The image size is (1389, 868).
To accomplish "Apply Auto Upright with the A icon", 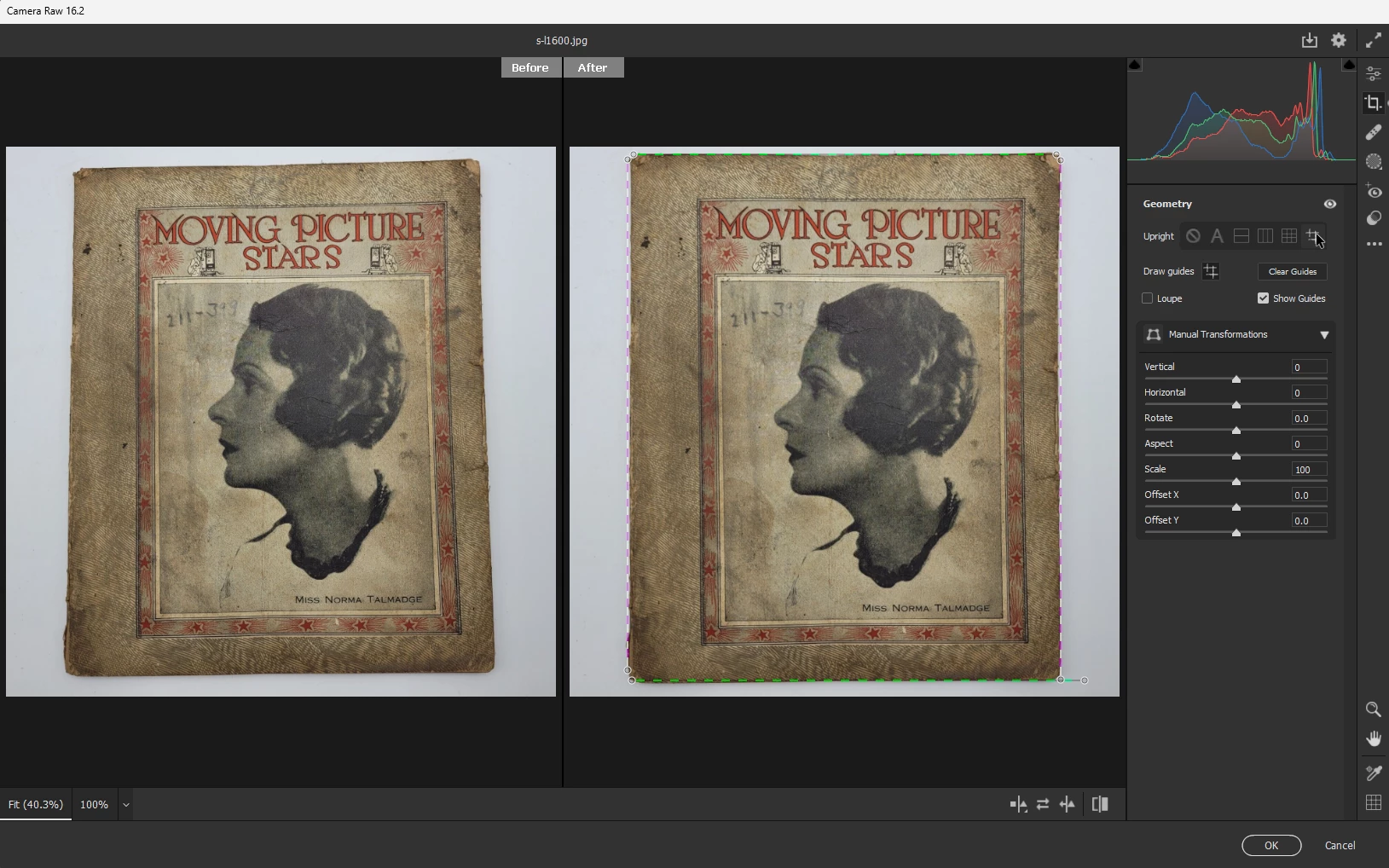I will click(x=1217, y=236).
